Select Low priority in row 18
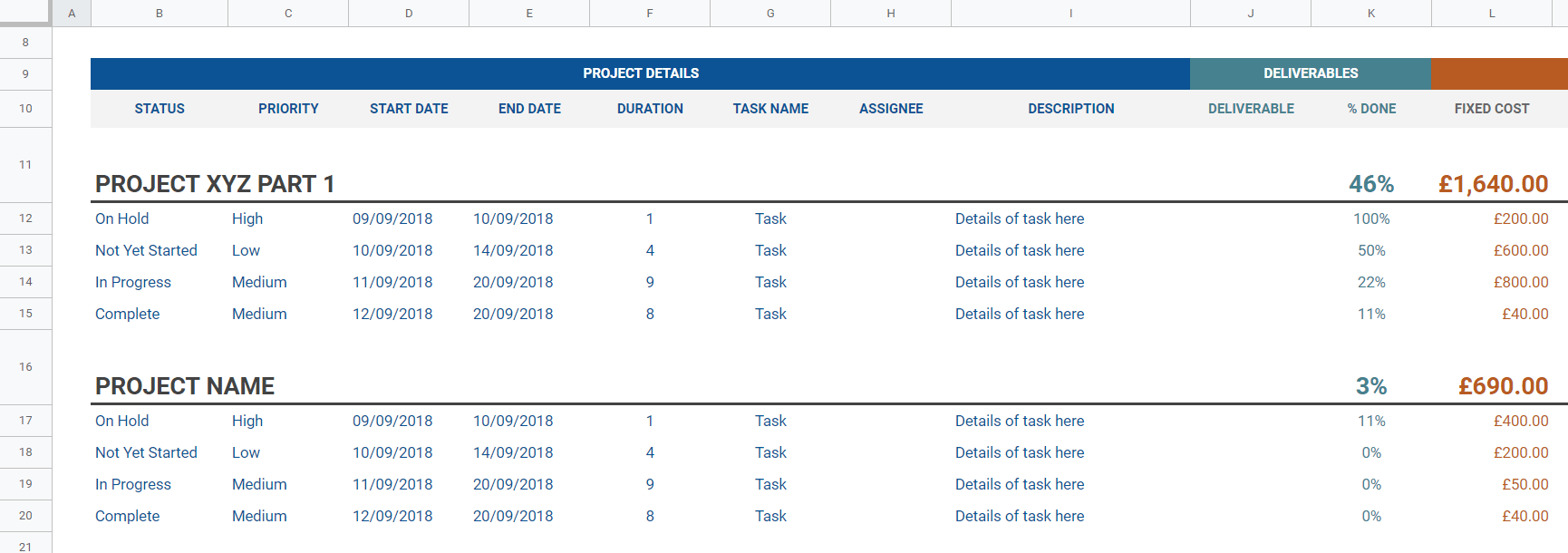The width and height of the screenshot is (1568, 553). tap(288, 452)
